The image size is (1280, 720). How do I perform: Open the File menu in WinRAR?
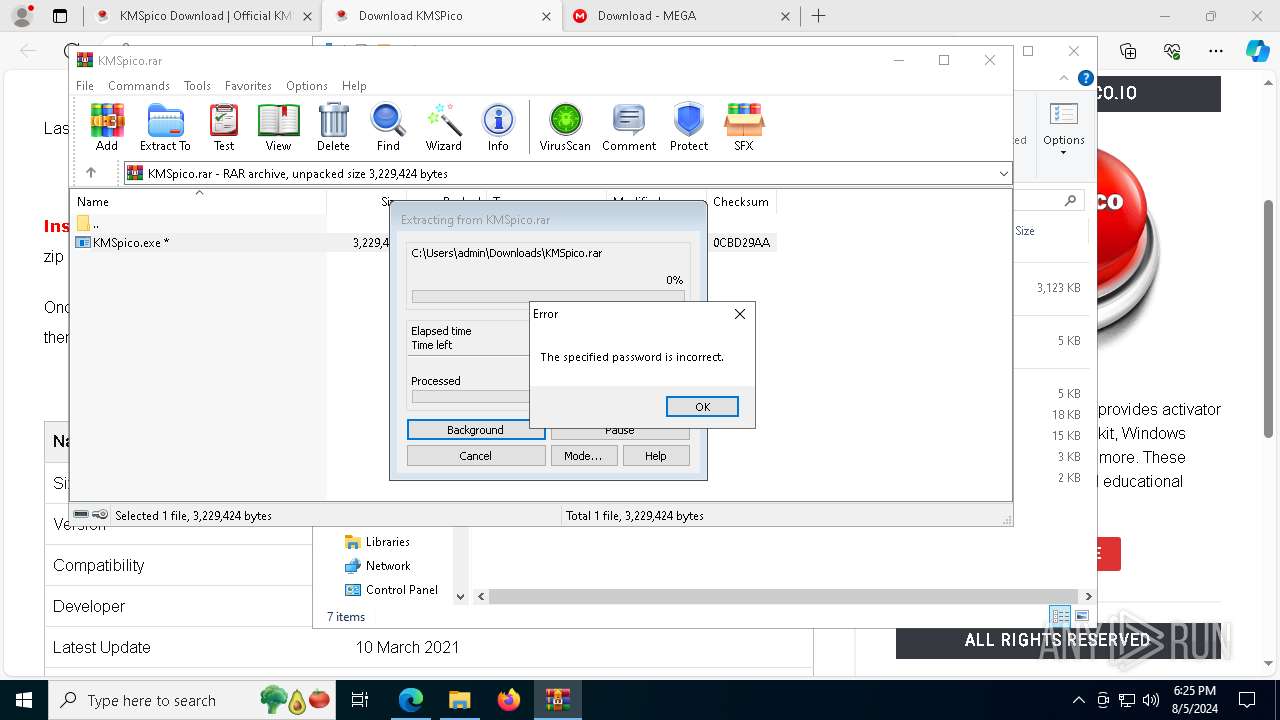point(85,86)
